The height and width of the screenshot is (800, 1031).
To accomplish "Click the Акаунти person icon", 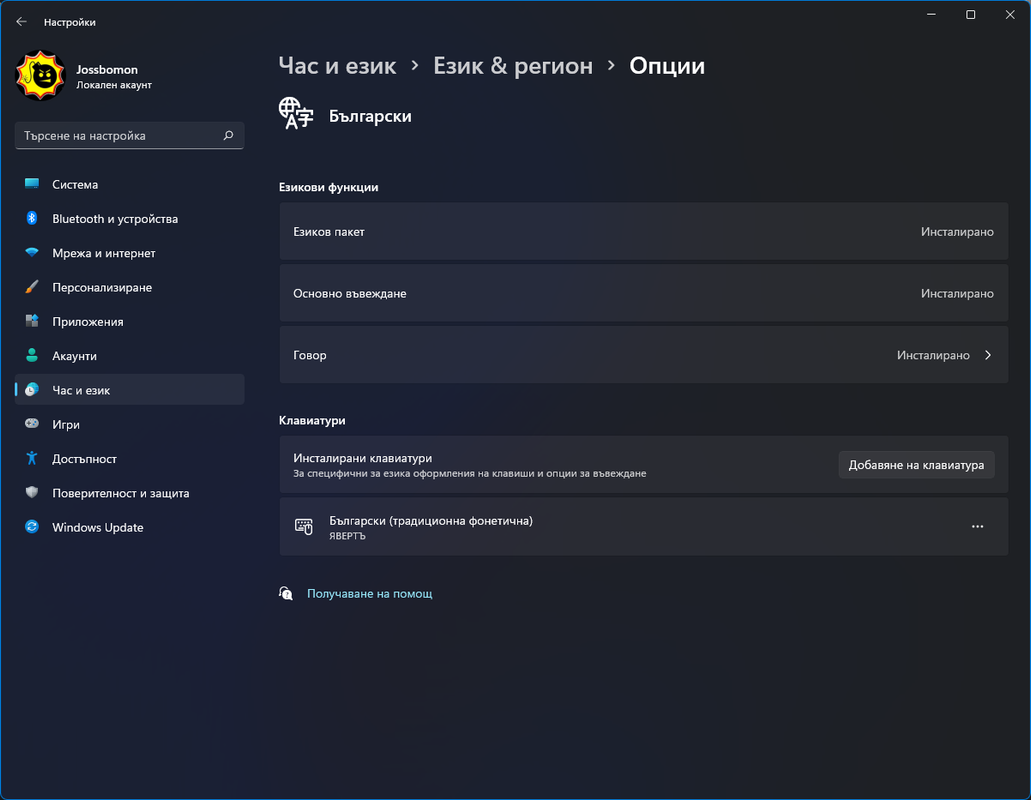I will coord(32,355).
